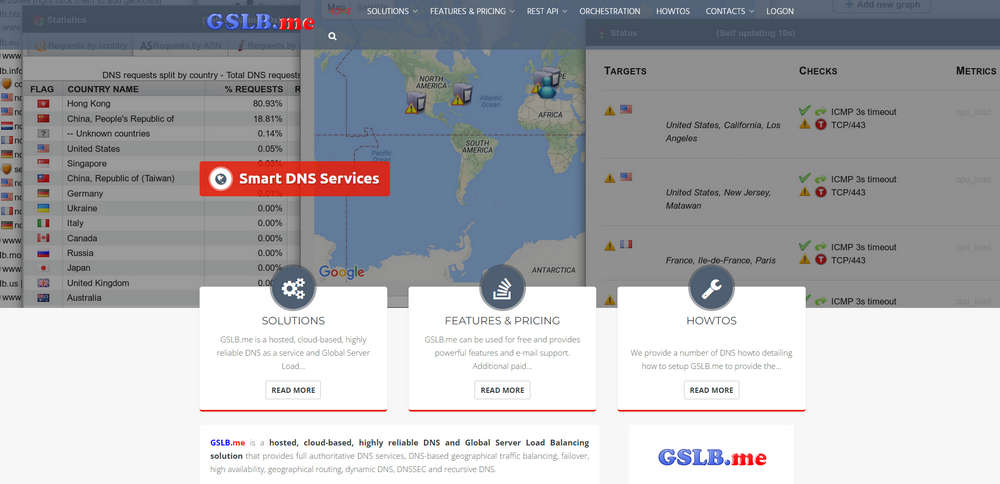
Task: Click the Smart DNS Services banner button
Action: click(x=295, y=179)
